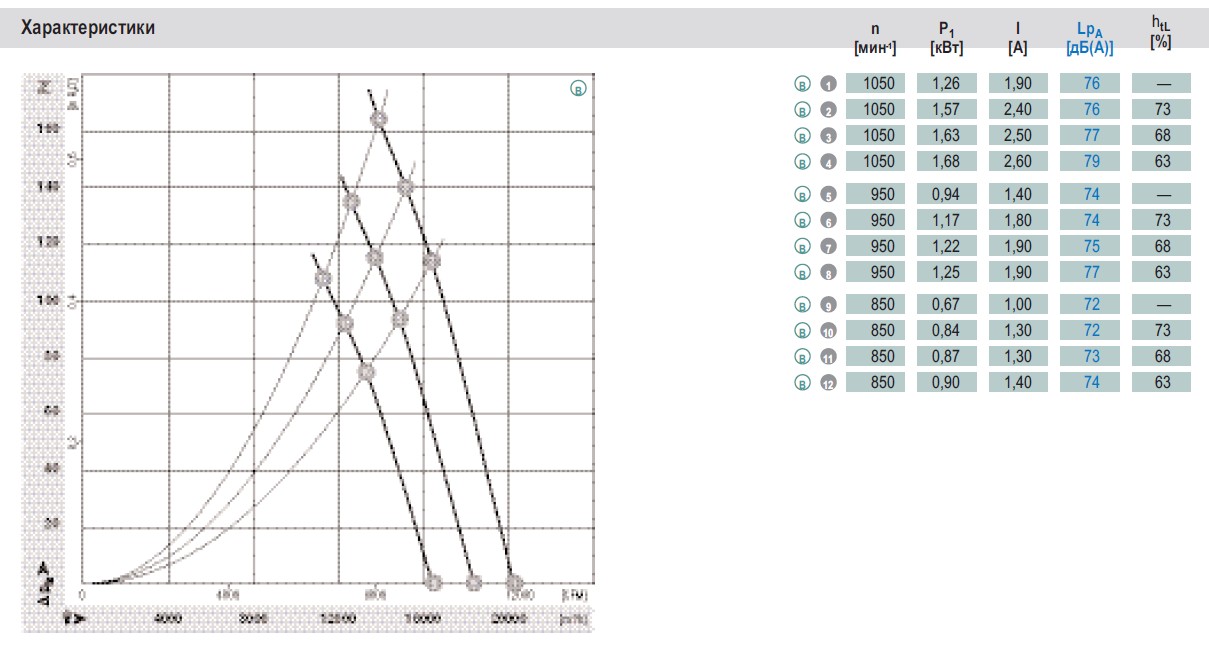This screenshot has width=1209, height=652.
Task: Click the current value 2,50
Action: (x=1018, y=136)
